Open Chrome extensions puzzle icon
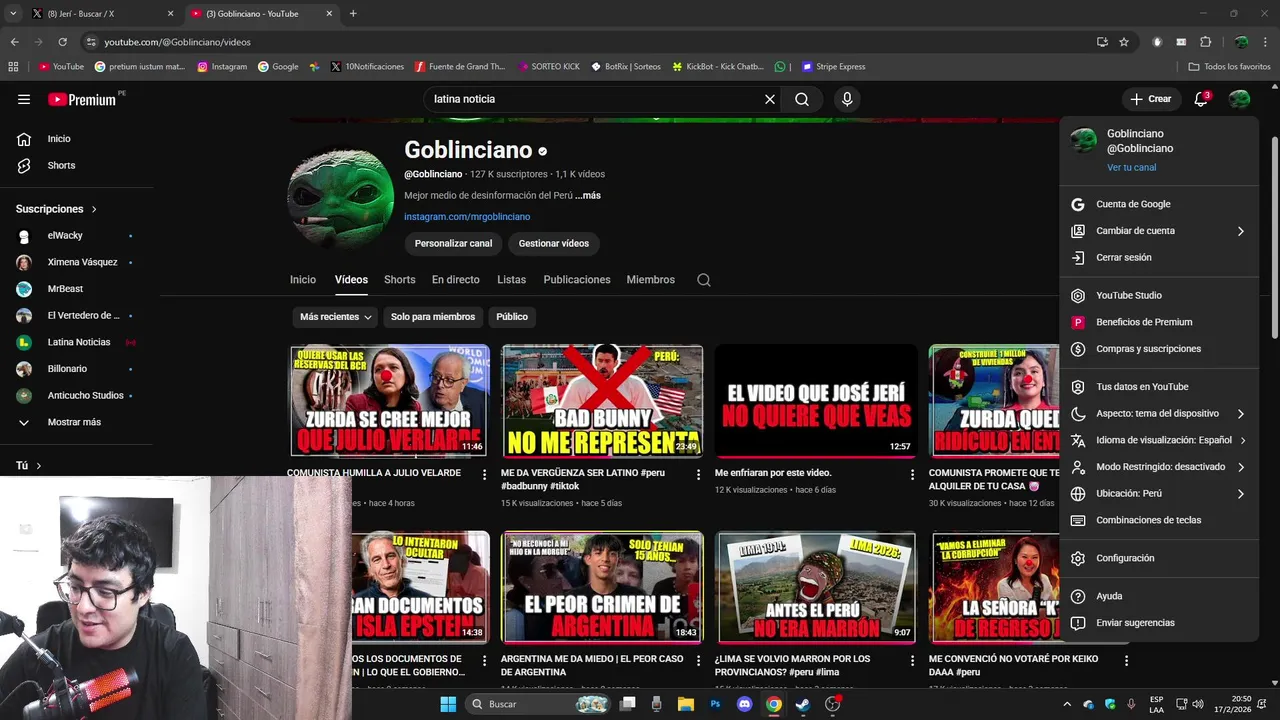The height and width of the screenshot is (720, 1280). point(1205,42)
